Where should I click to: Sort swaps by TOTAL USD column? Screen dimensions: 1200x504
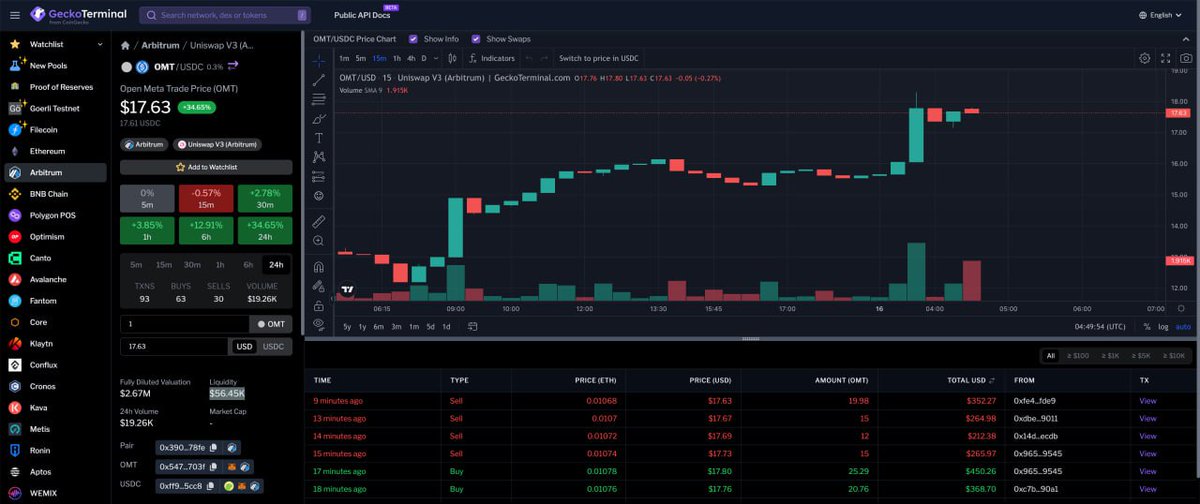(970, 380)
